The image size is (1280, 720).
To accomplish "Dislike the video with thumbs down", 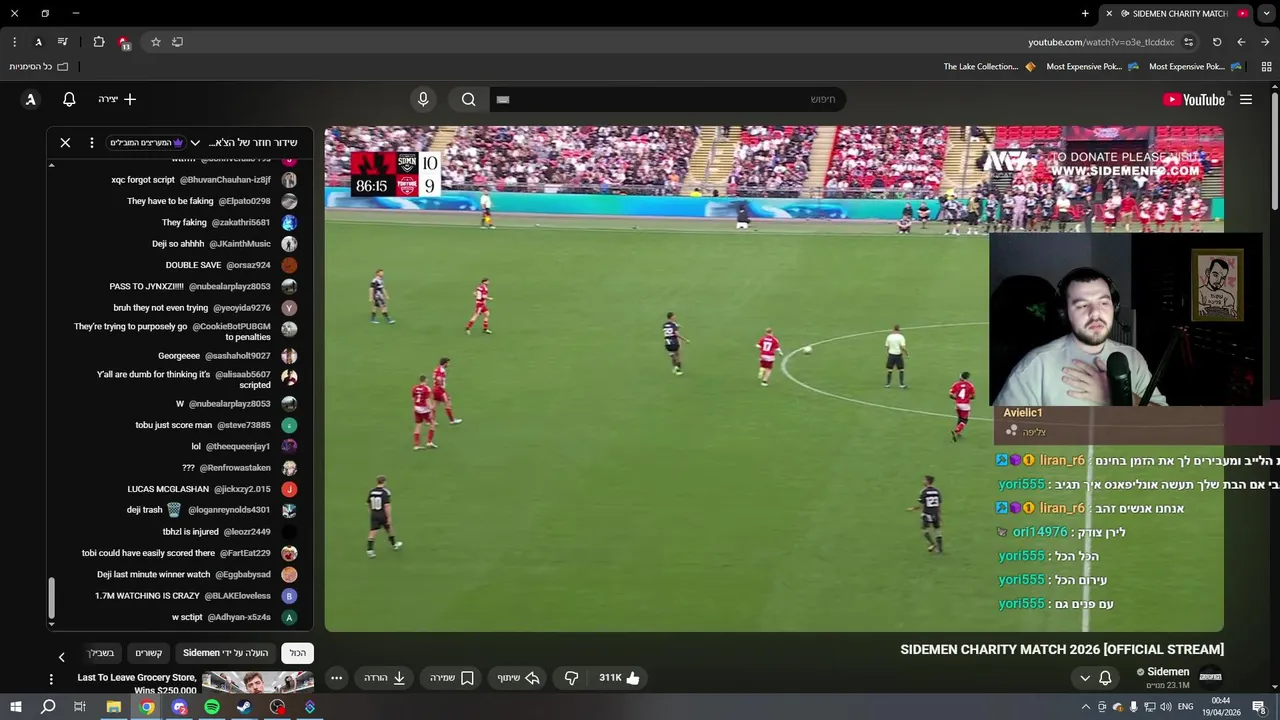I will [x=571, y=678].
